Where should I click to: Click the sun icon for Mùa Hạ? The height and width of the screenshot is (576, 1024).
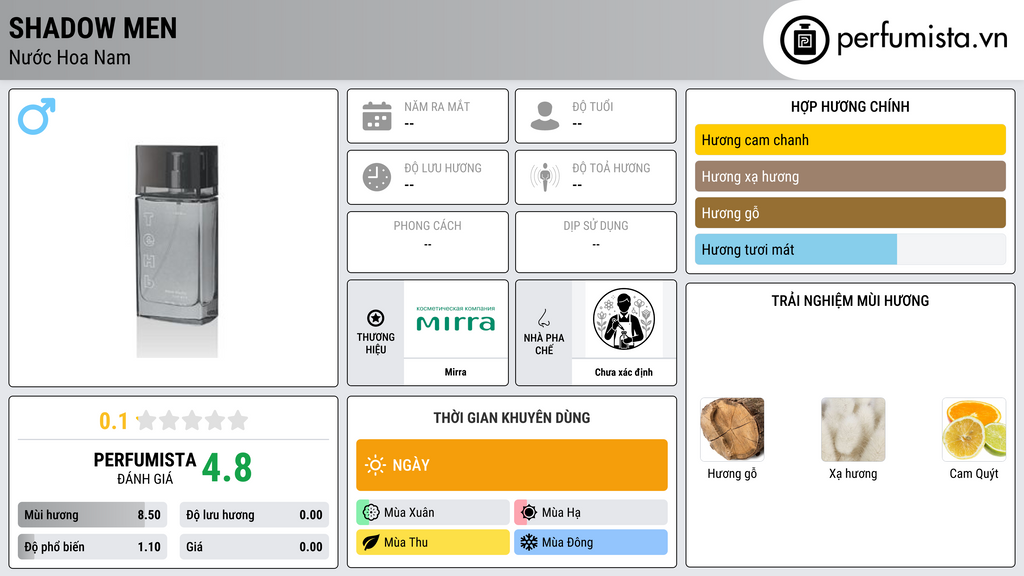point(529,513)
